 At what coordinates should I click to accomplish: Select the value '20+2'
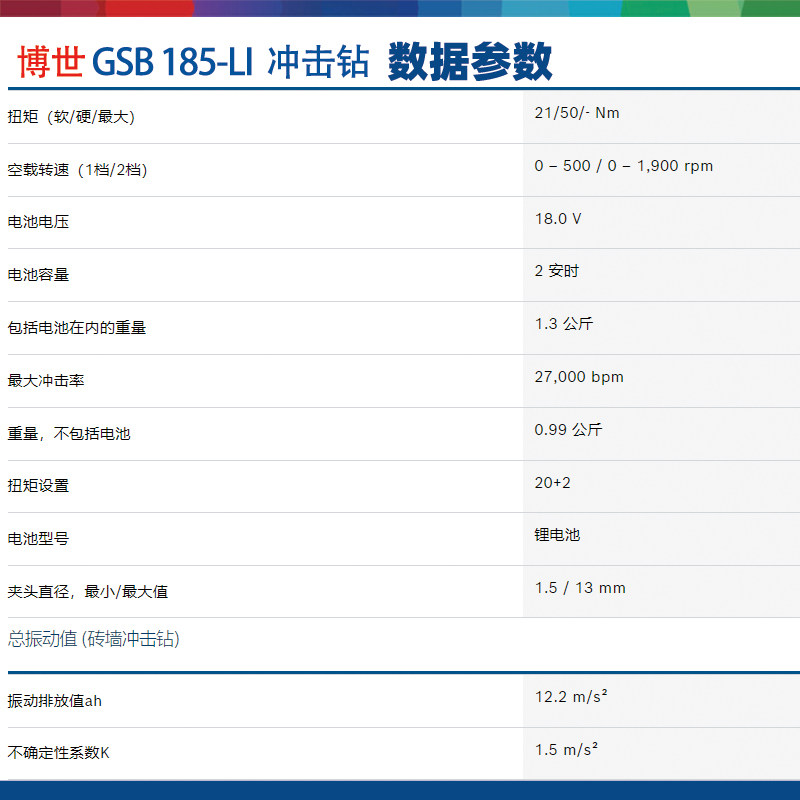[553, 483]
